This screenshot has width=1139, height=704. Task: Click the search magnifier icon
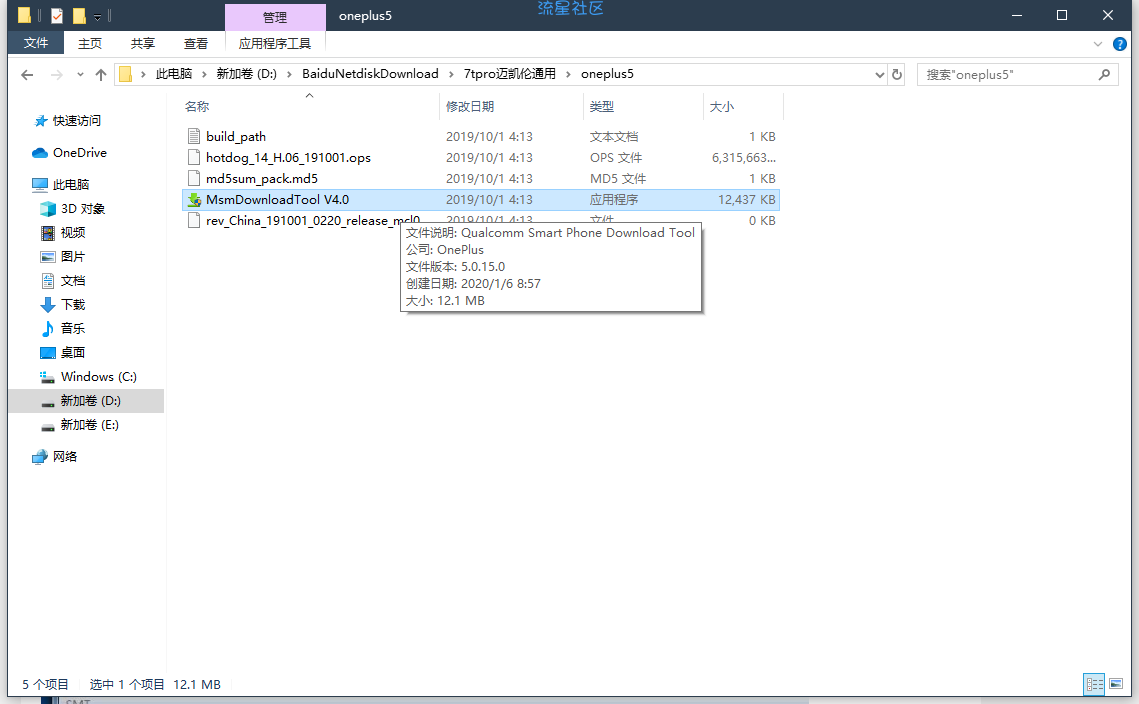1104,74
